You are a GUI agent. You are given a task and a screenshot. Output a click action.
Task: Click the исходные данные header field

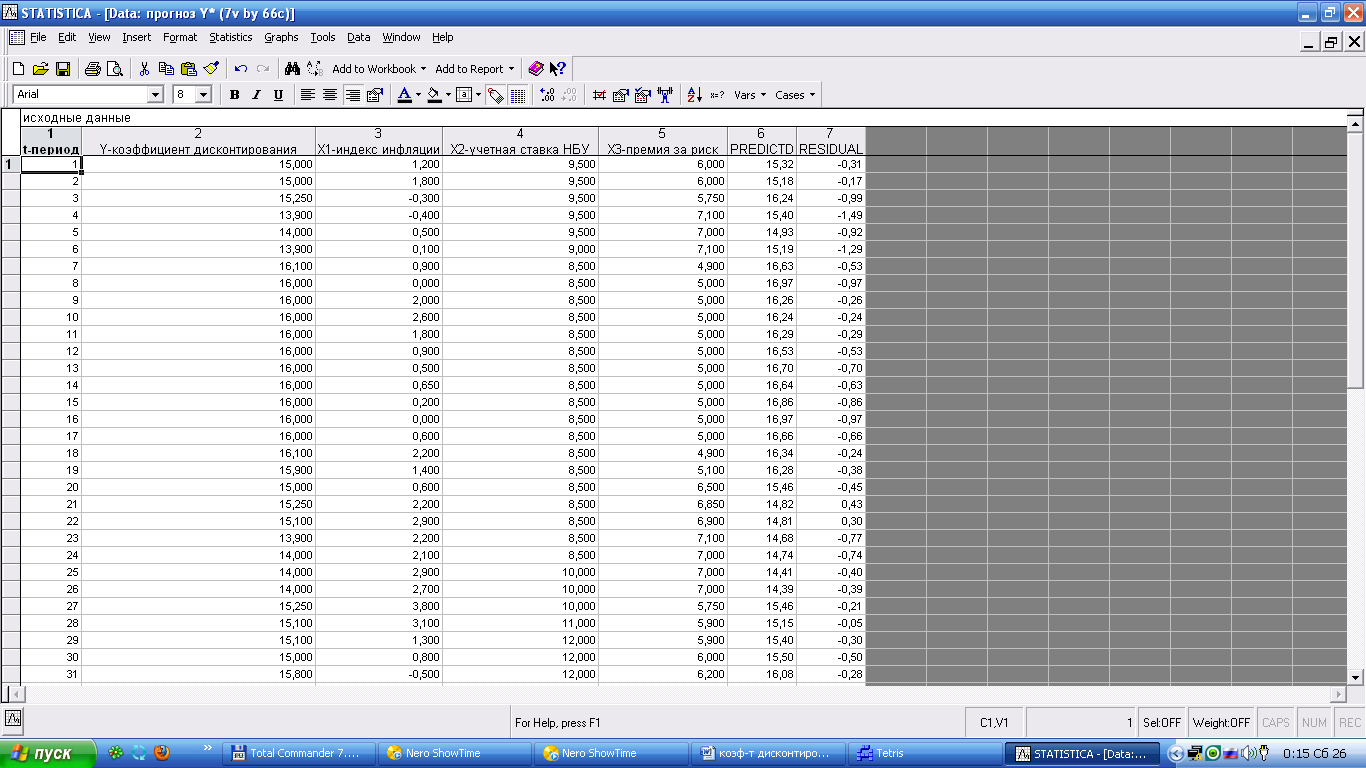683,118
